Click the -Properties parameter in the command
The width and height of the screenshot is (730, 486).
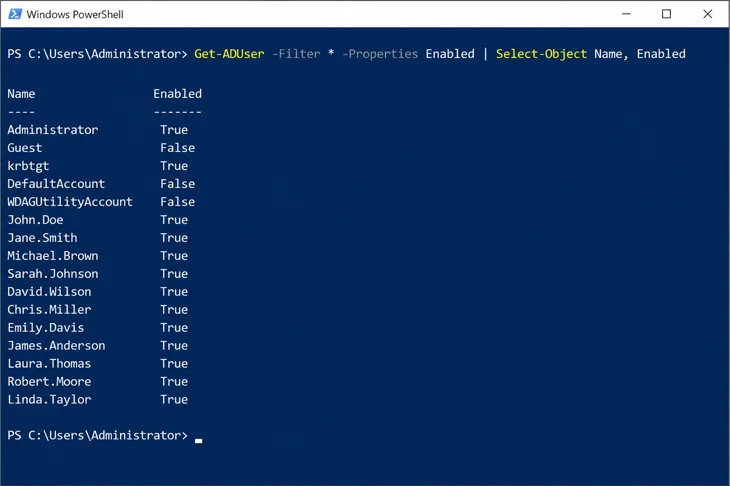[x=380, y=54]
